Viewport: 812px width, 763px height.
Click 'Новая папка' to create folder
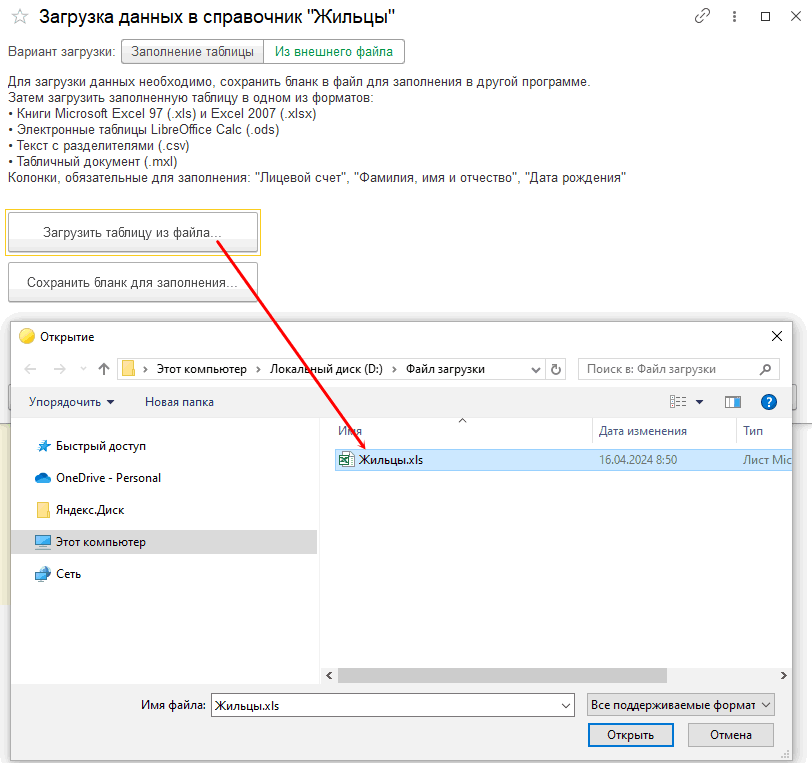(x=179, y=402)
